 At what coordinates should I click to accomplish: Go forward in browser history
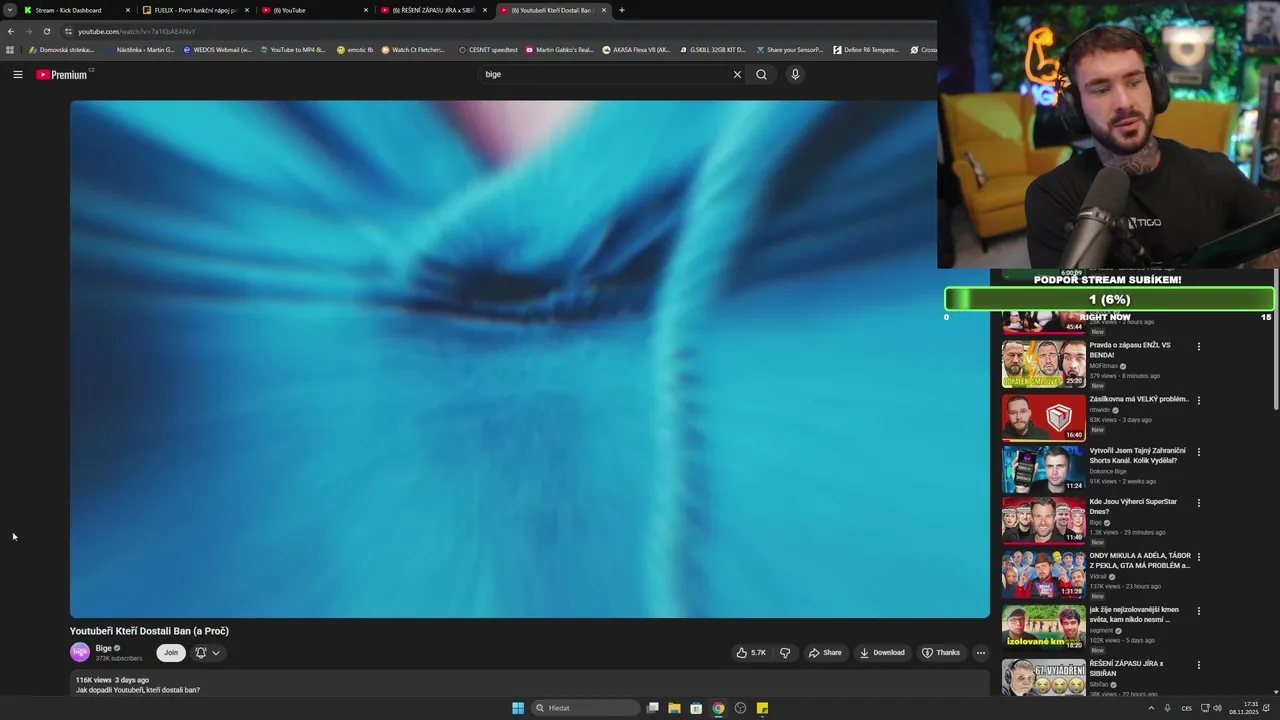(x=29, y=31)
